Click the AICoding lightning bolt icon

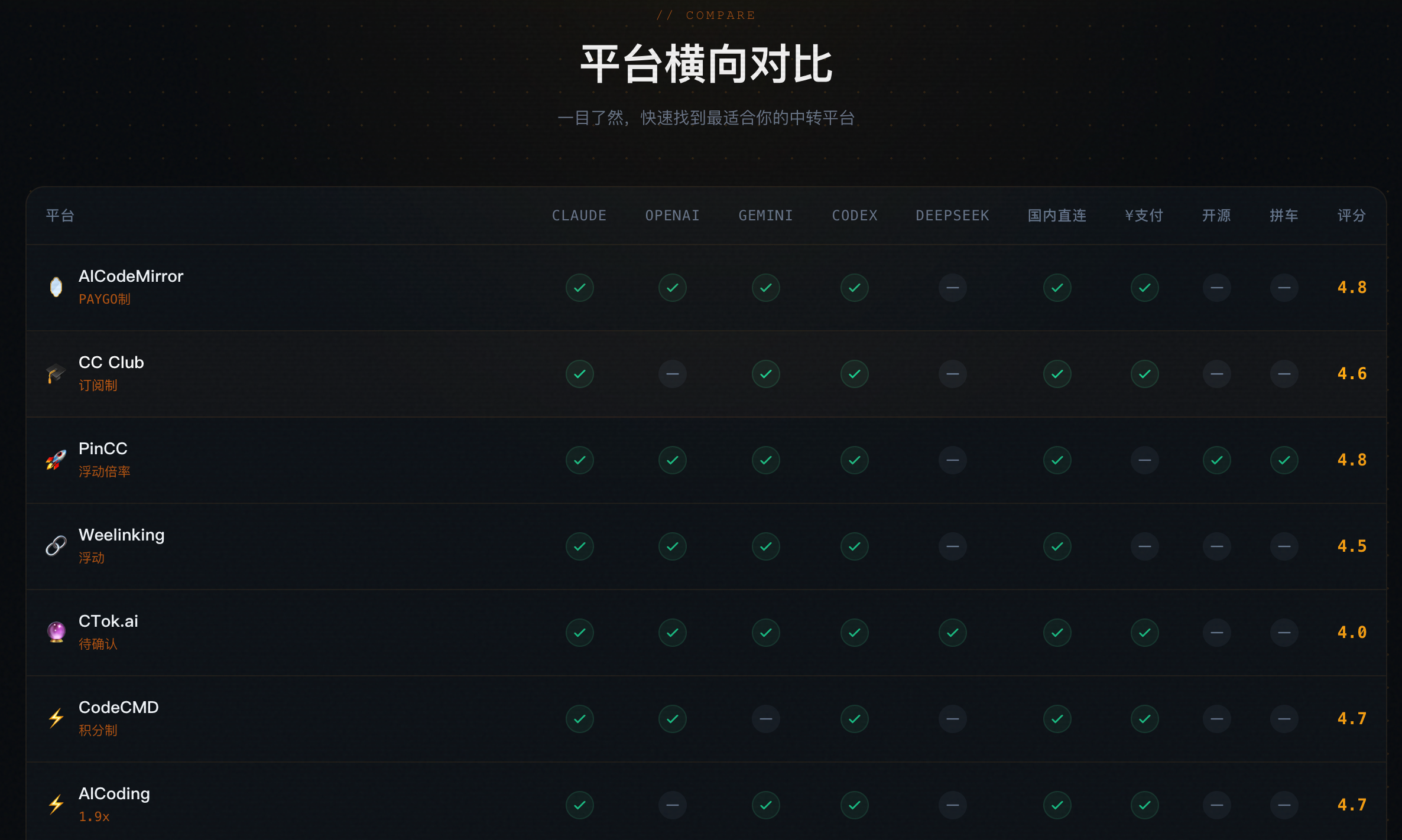pyautogui.click(x=54, y=805)
